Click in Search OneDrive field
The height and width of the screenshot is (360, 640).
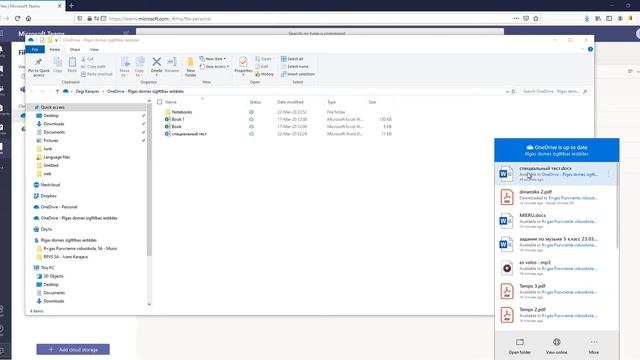(x=555, y=91)
